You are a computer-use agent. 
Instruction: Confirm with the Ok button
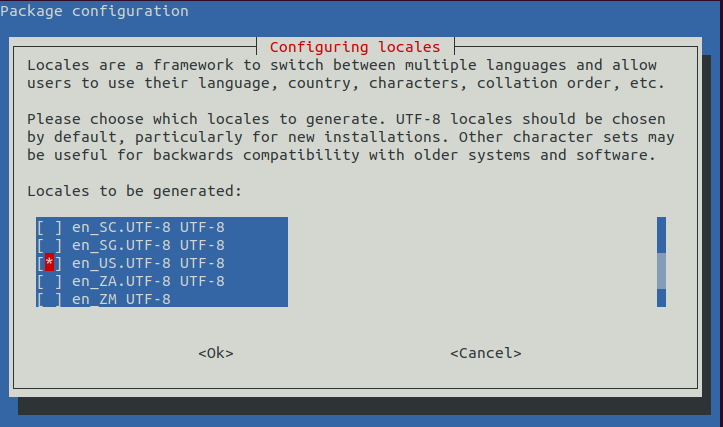[x=216, y=353]
